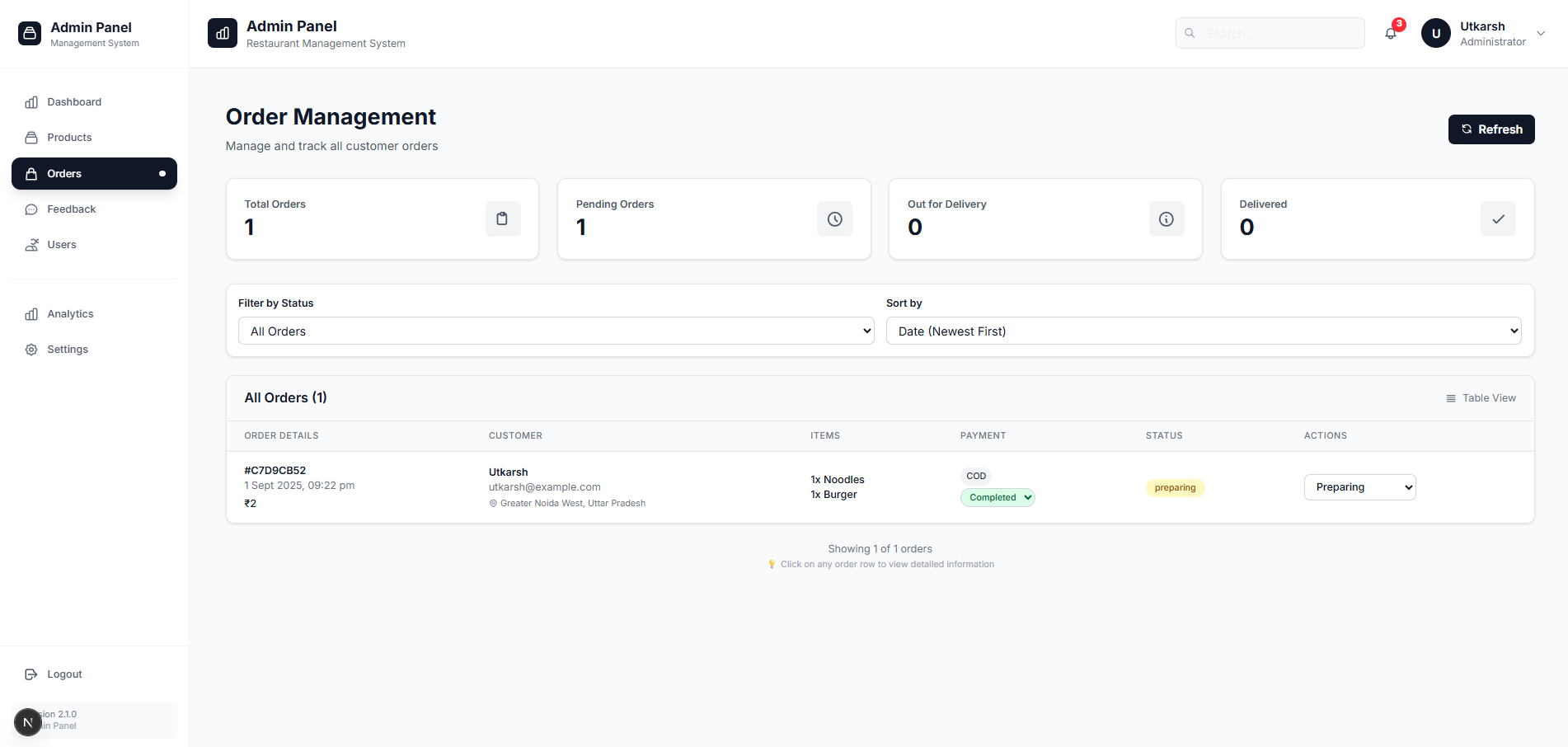Go to Dashboard in the sidebar
Screen dimensions: 1568x747
[74, 102]
